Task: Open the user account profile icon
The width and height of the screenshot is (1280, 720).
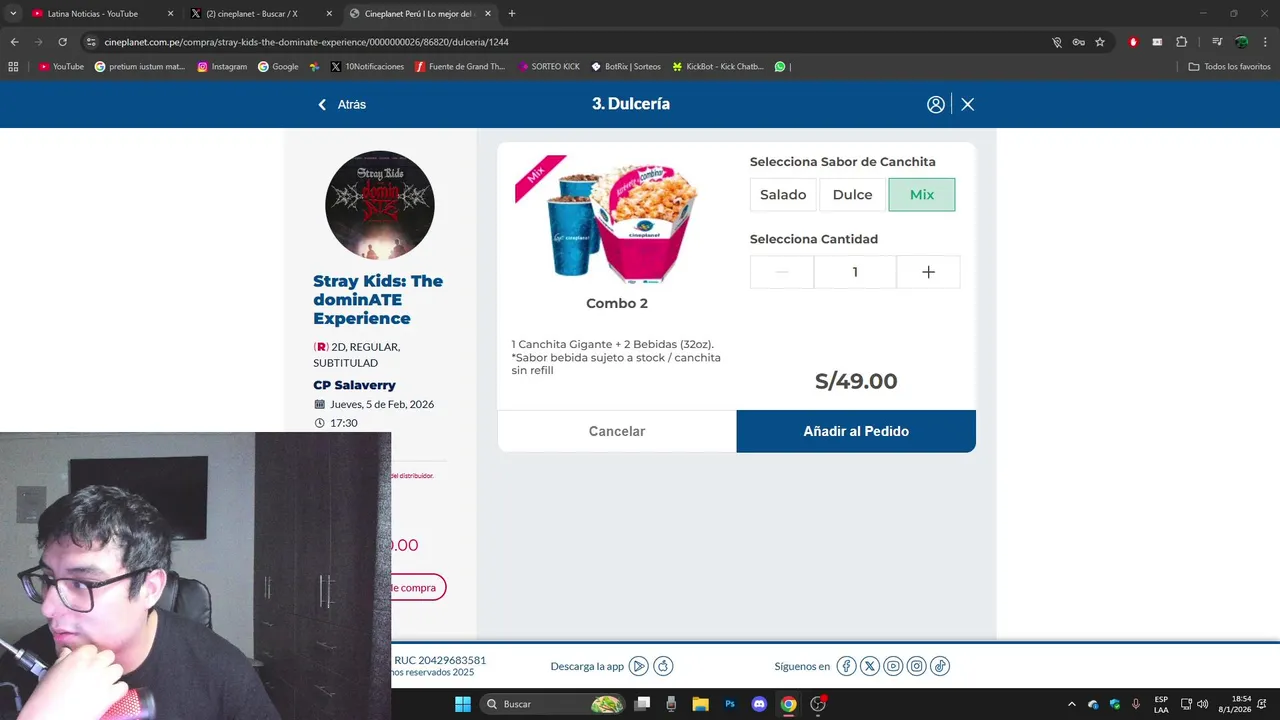Action: (936, 104)
